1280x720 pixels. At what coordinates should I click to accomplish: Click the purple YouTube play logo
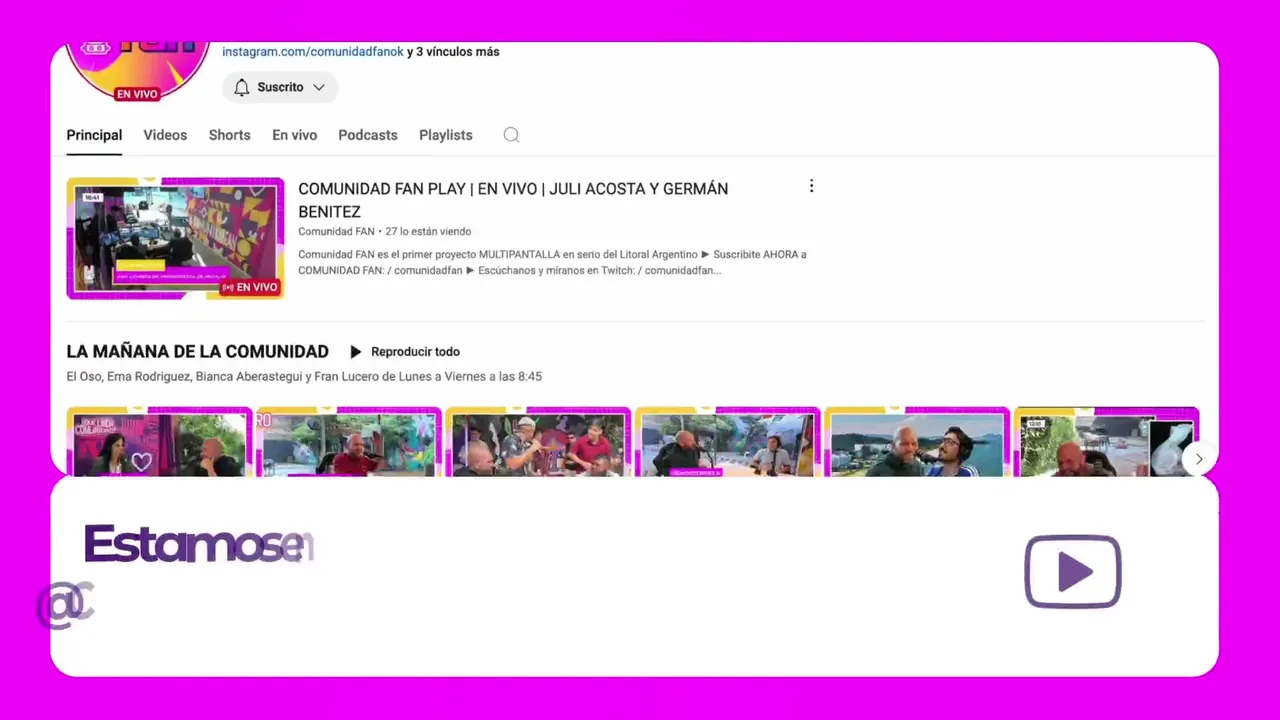pos(1073,572)
